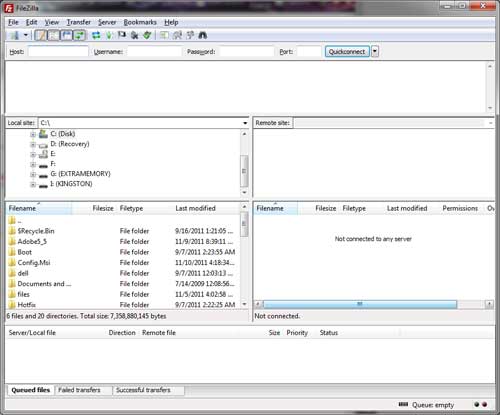Toggle message log display
This screenshot has height=415, width=500.
[x=41, y=35]
